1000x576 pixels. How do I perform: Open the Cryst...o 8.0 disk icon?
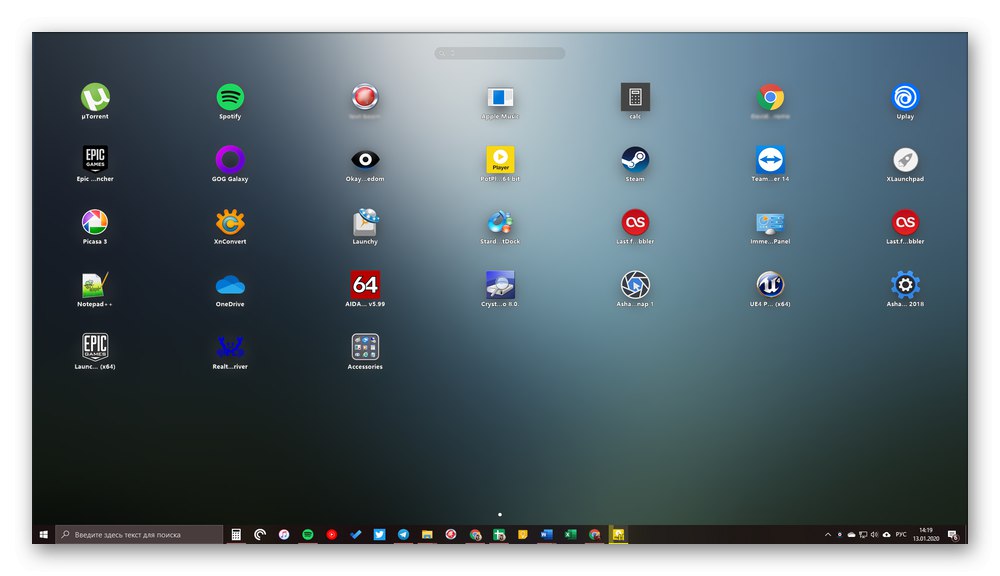[x=500, y=284]
